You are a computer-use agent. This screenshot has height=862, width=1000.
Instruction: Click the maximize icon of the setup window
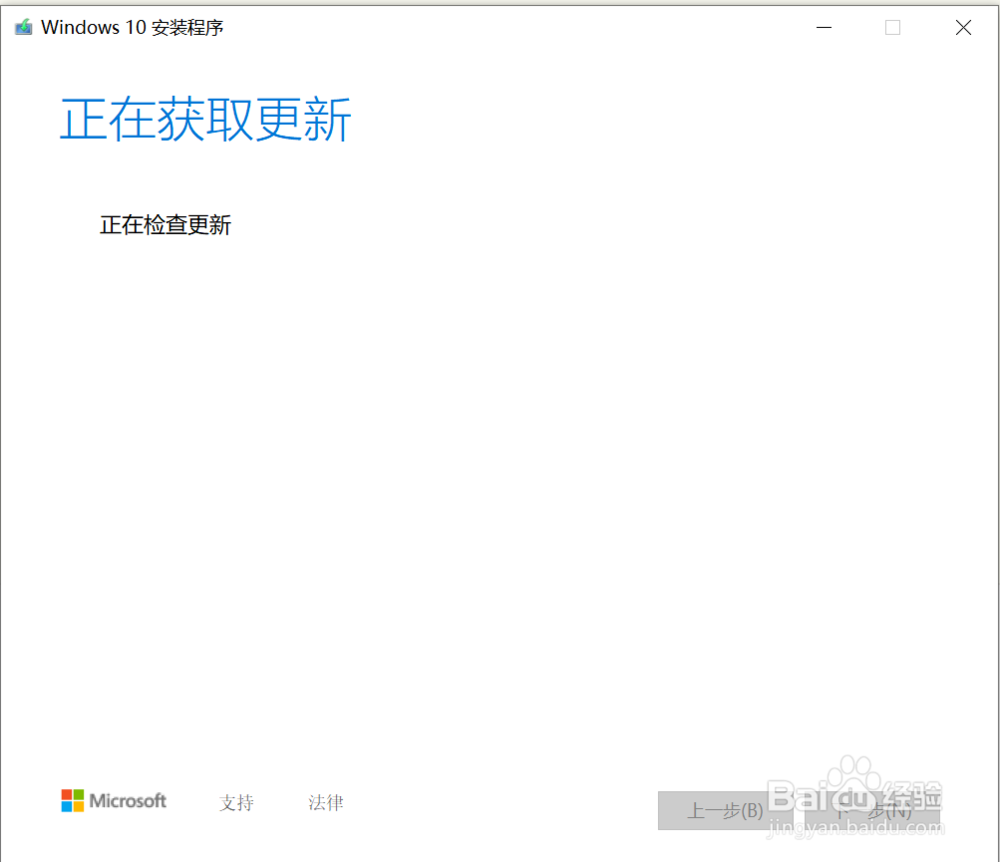(892, 27)
